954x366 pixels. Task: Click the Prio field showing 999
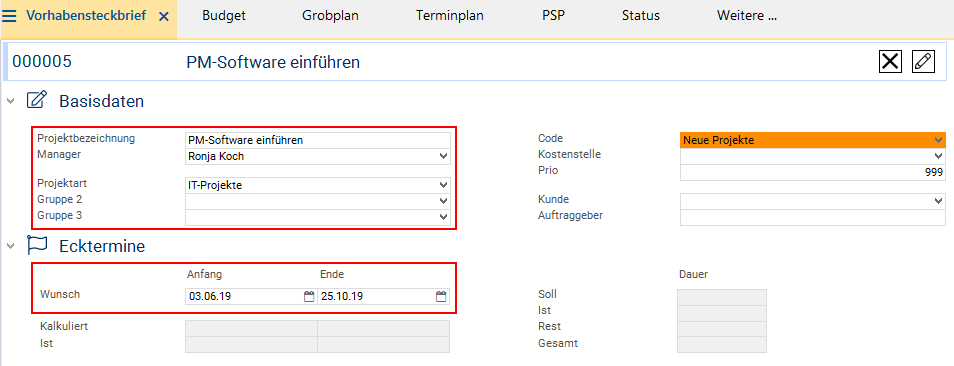(813, 173)
